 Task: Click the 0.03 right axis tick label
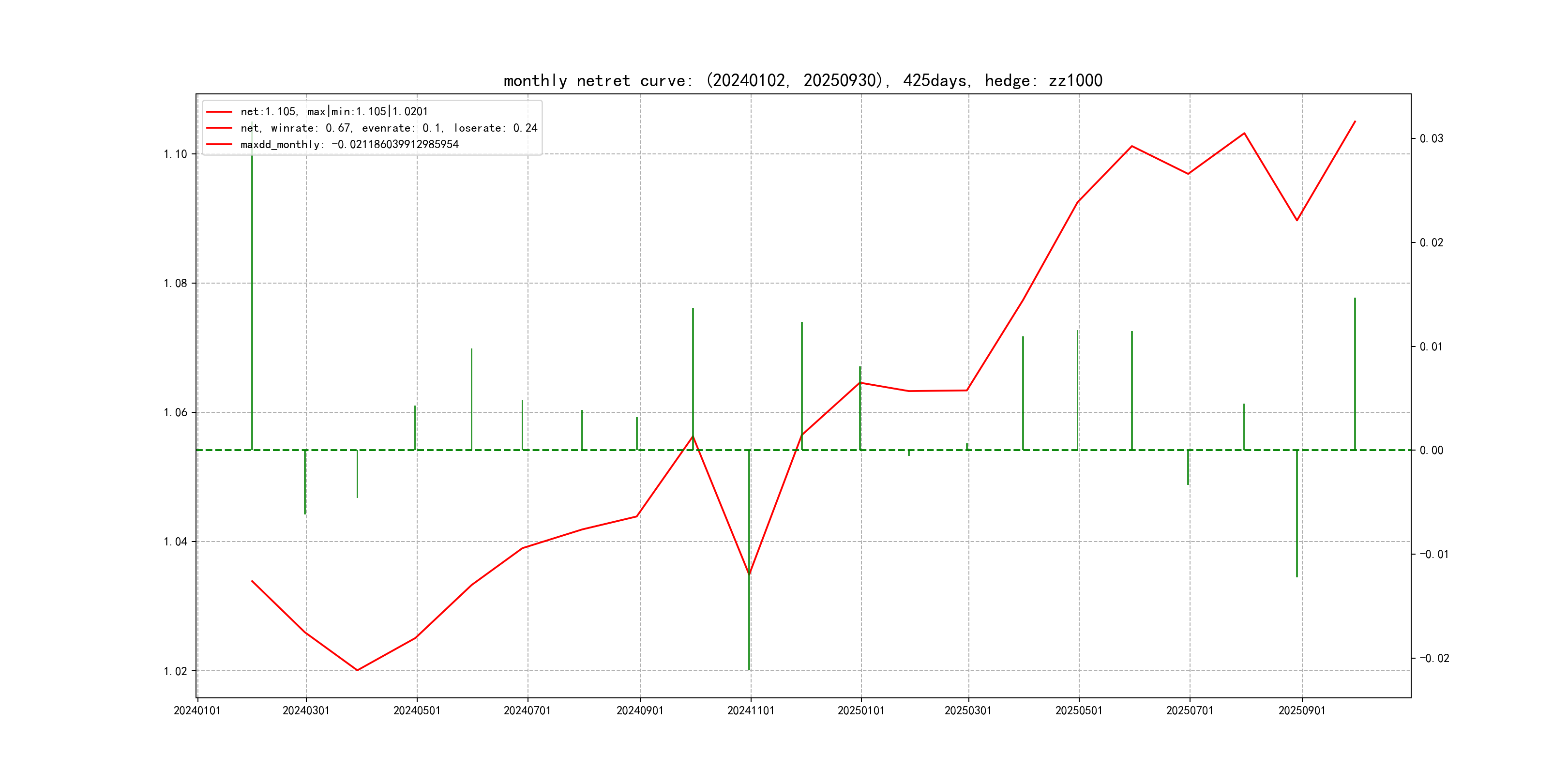tap(1431, 139)
